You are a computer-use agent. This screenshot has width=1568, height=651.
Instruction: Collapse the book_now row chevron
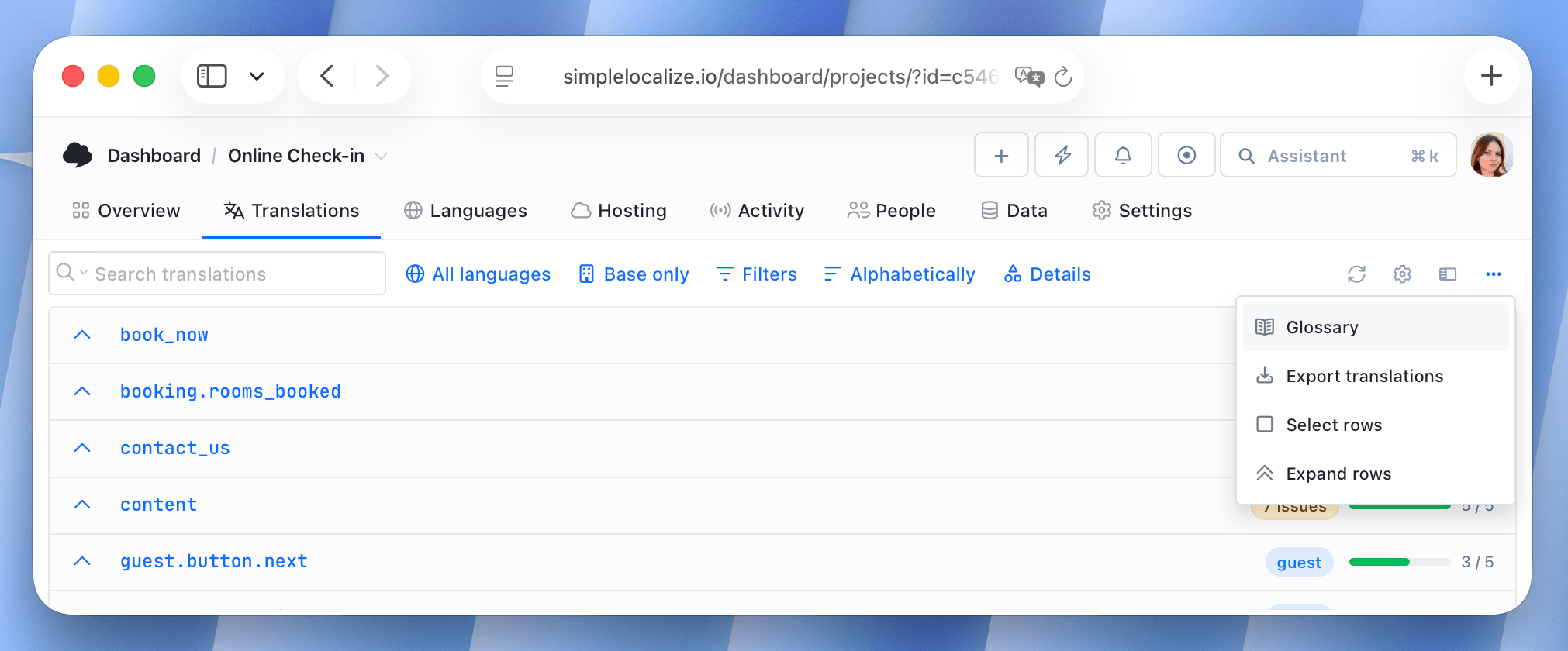point(82,335)
